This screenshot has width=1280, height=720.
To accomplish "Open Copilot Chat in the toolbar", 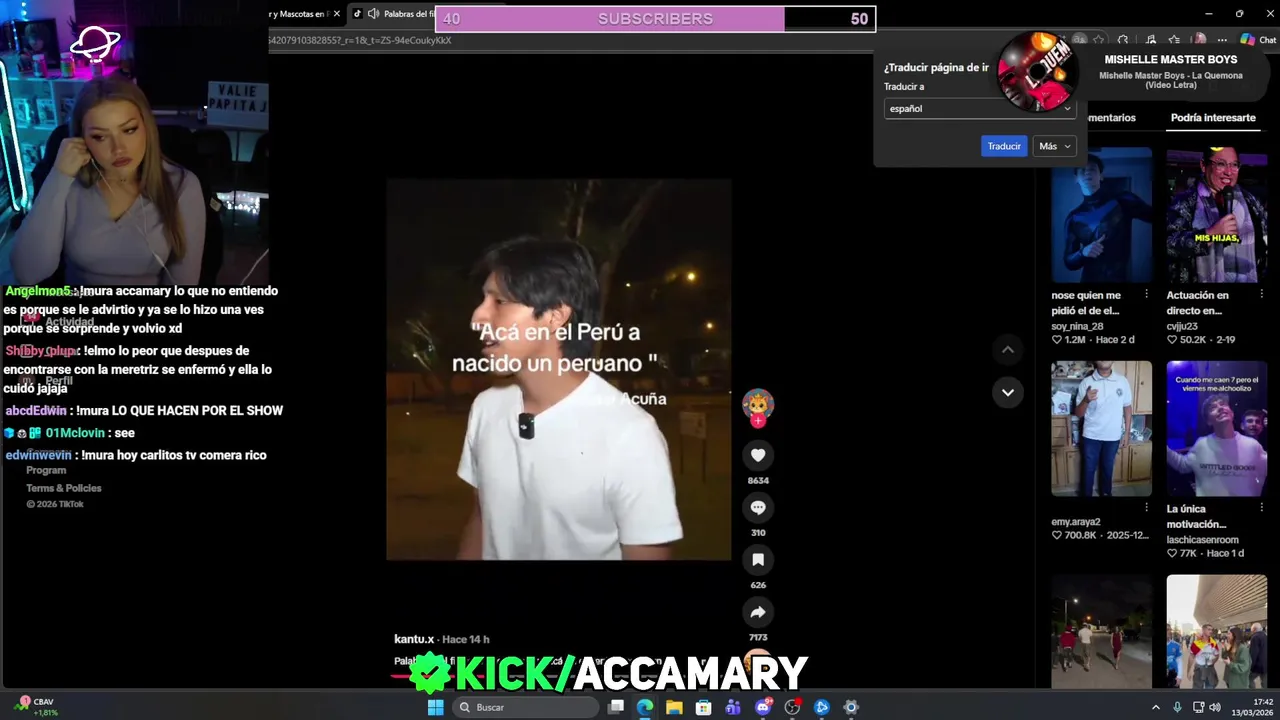I will pos(1258,40).
